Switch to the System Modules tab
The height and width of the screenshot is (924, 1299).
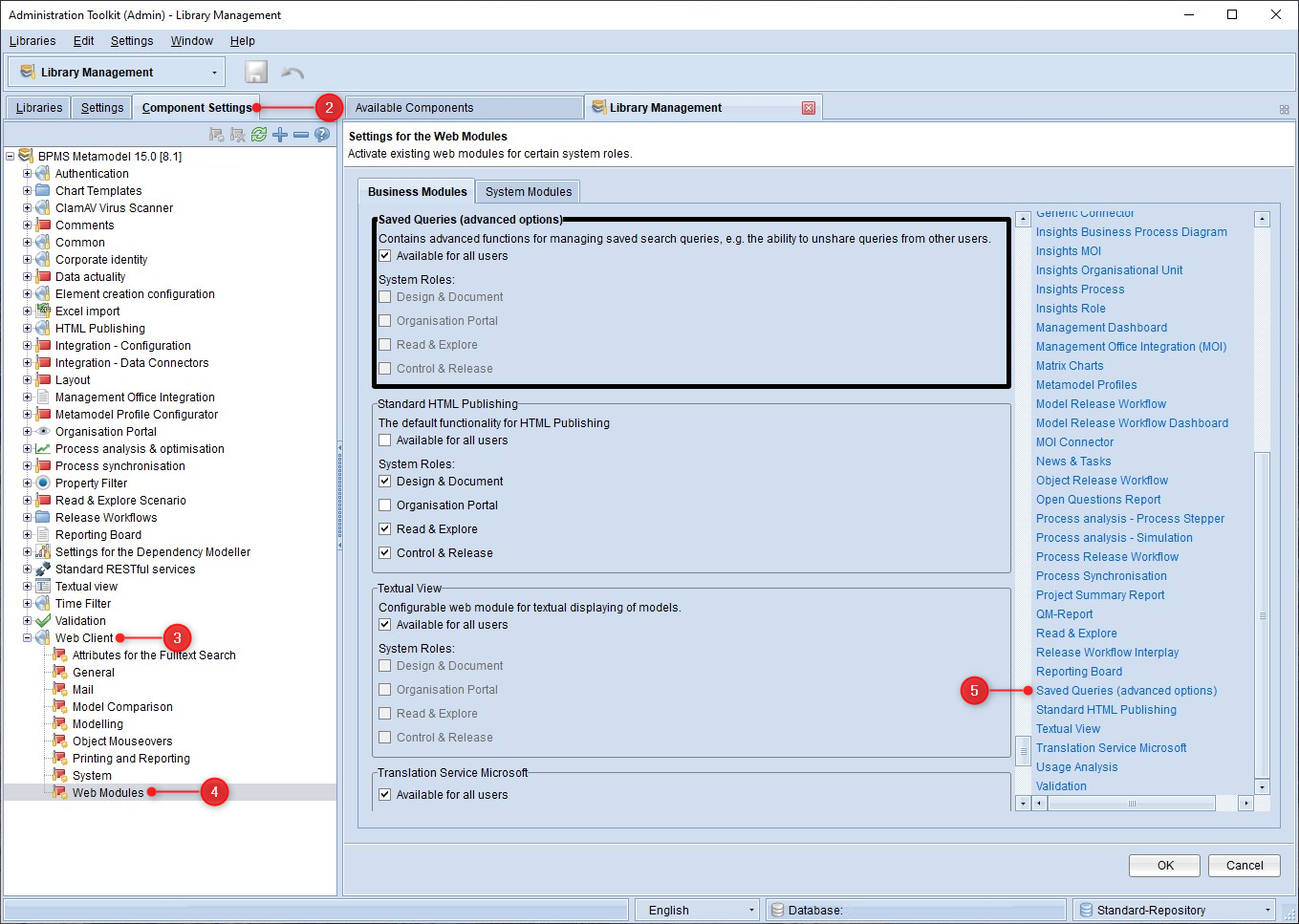click(529, 191)
